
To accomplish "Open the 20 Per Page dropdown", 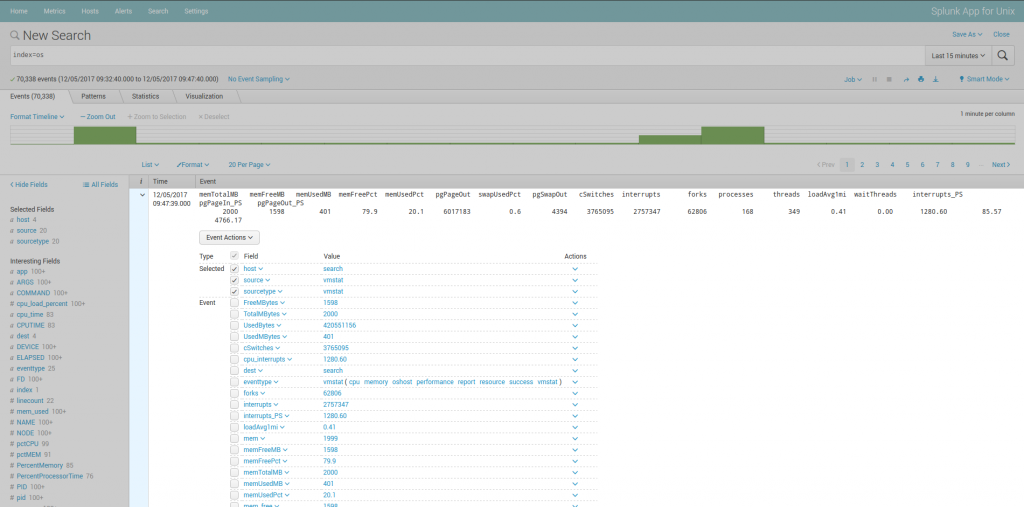I will [249, 164].
